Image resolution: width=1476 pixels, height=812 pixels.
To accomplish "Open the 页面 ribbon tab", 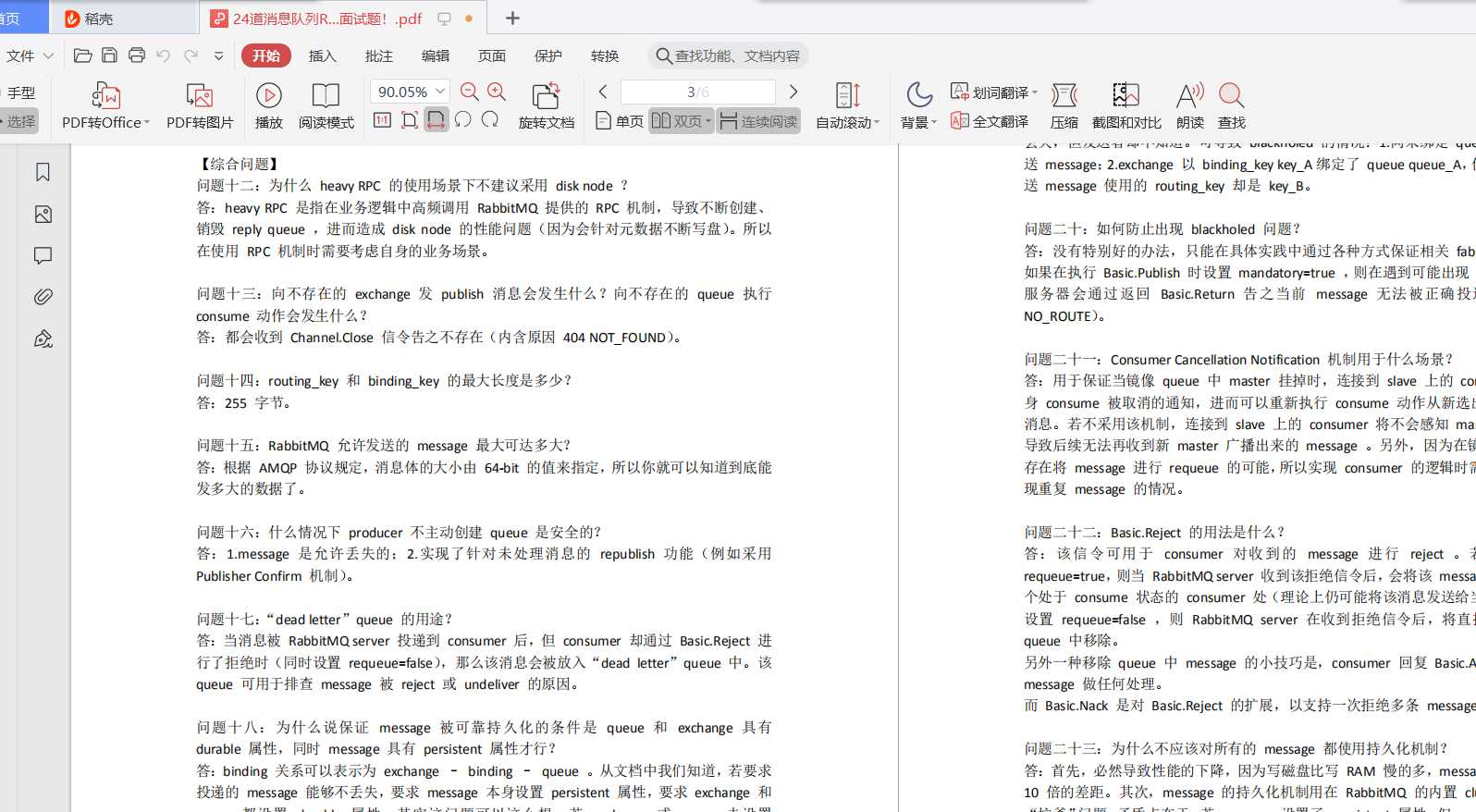I will [491, 55].
